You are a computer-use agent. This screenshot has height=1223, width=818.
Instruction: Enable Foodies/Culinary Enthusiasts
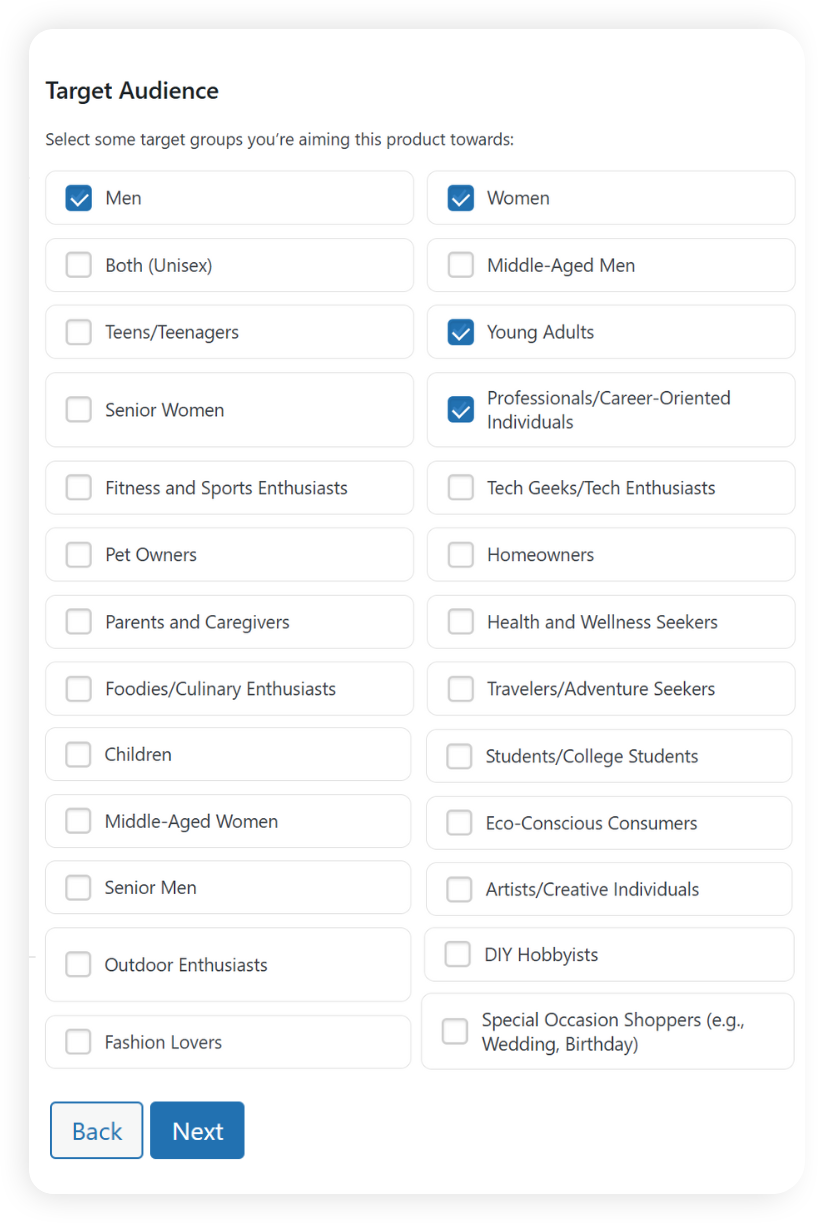pyautogui.click(x=78, y=688)
